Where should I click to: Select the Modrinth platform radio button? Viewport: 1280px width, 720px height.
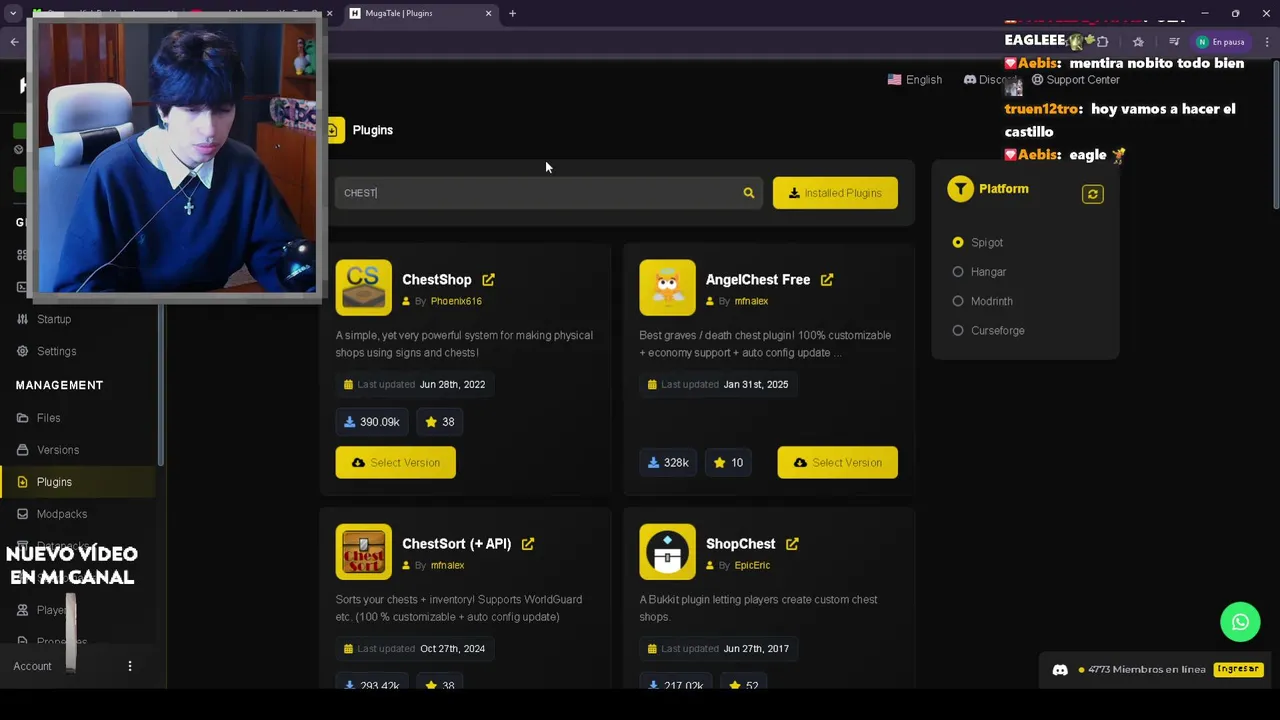click(x=958, y=301)
